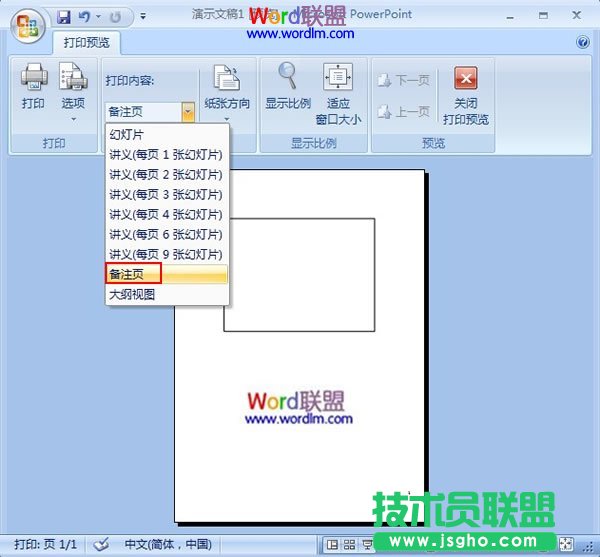Switch to Normal view icon in status bar

point(332,544)
